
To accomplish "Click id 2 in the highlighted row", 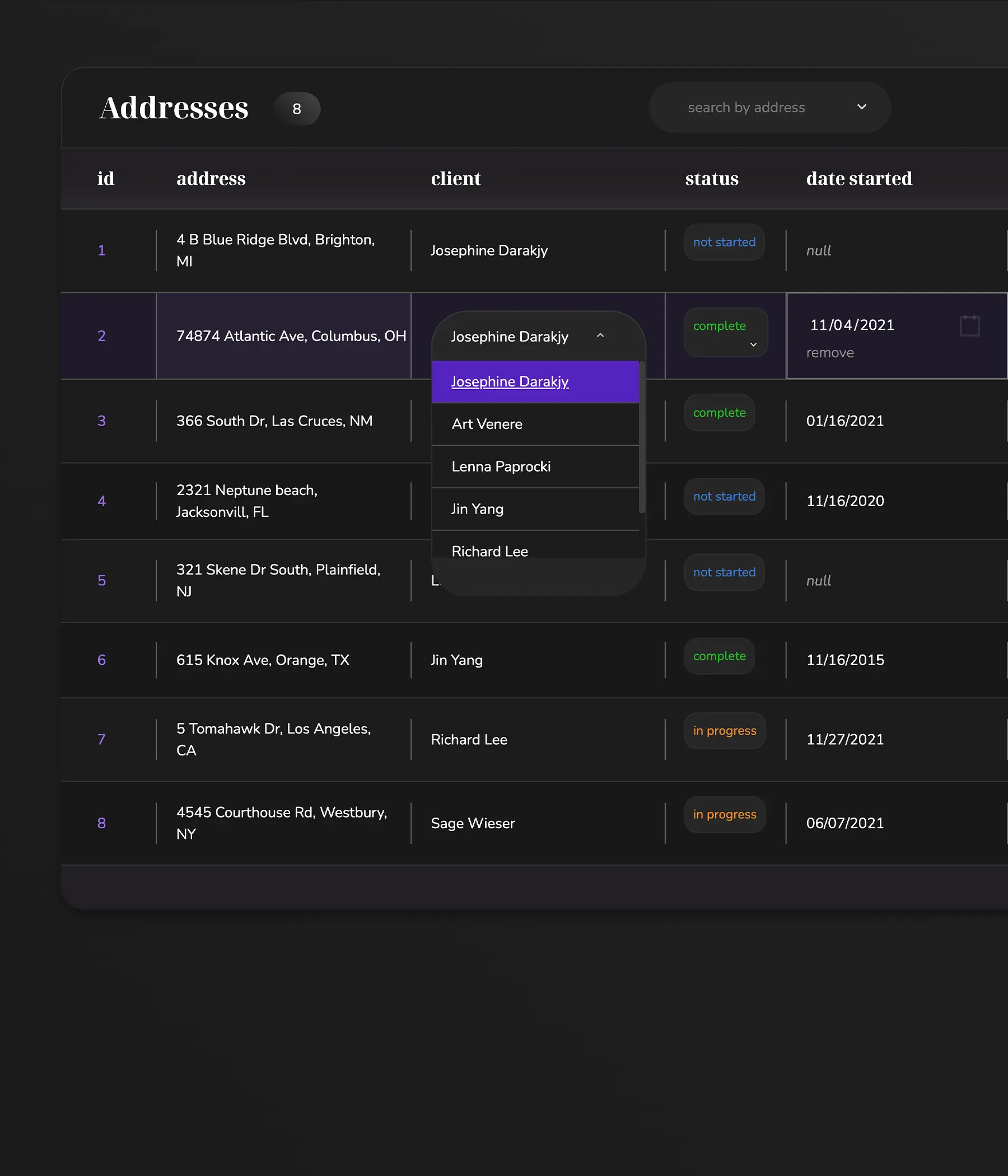I will point(101,336).
